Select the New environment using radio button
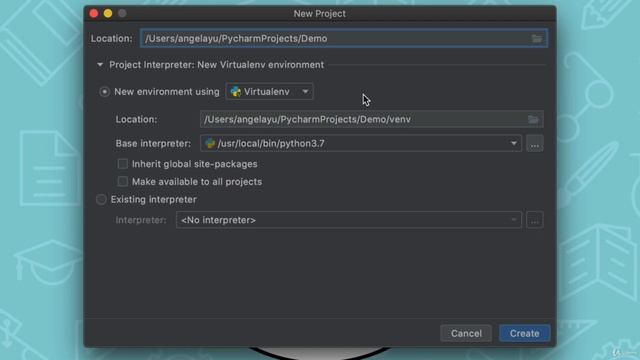Image resolution: width=640 pixels, height=360 pixels. point(104,92)
